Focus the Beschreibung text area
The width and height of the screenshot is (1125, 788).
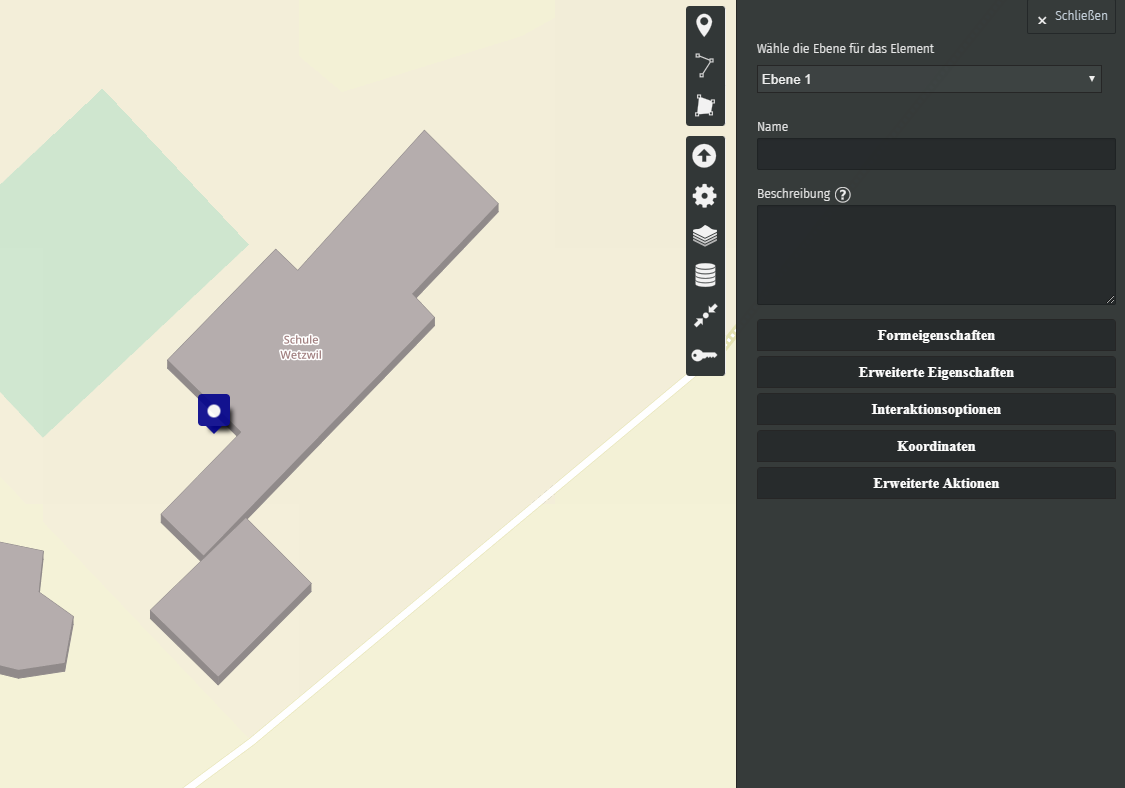936,255
